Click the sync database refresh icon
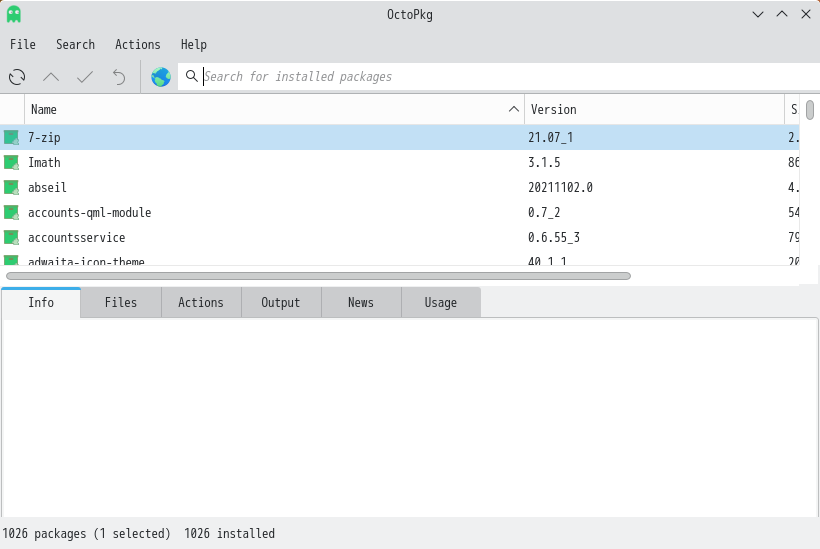820x549 pixels. point(17,77)
